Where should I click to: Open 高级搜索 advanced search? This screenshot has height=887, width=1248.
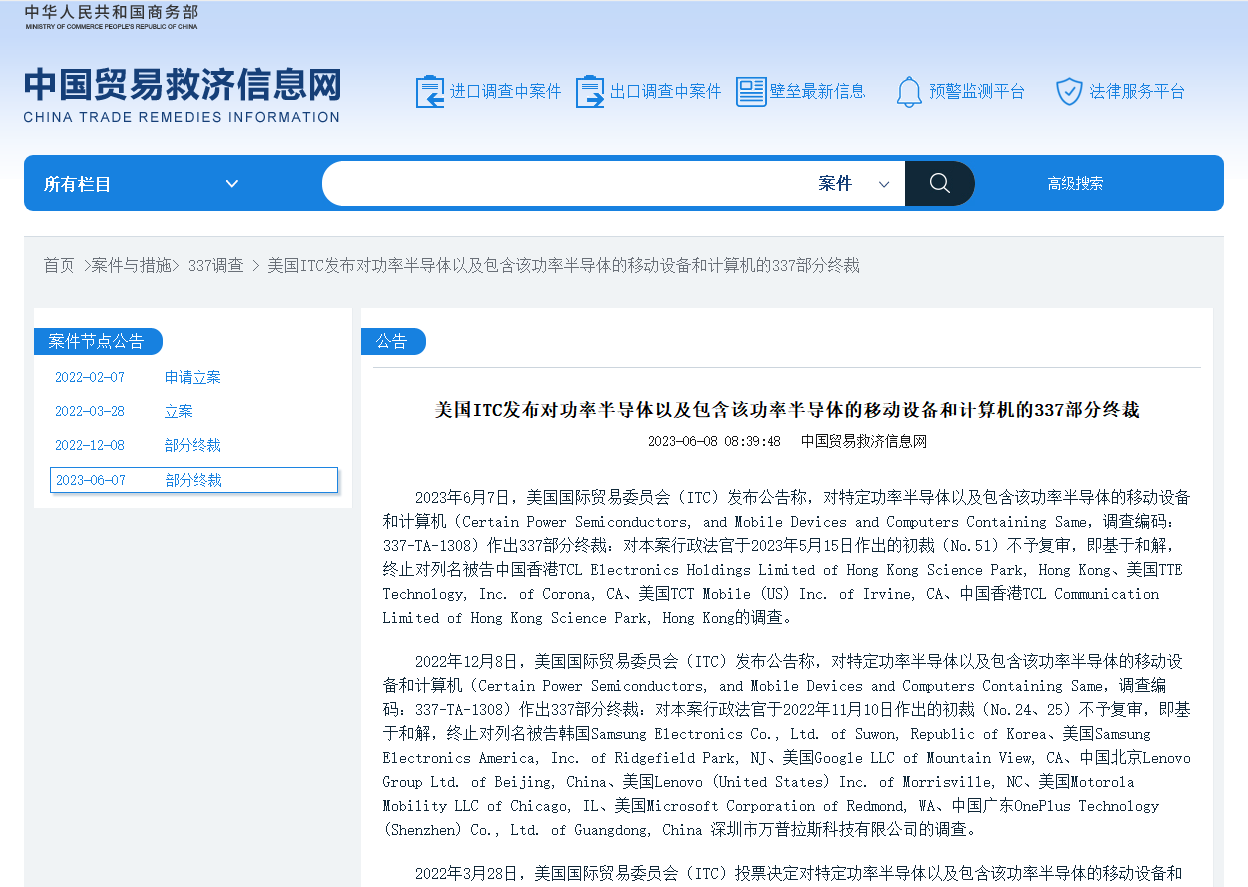click(x=1075, y=184)
